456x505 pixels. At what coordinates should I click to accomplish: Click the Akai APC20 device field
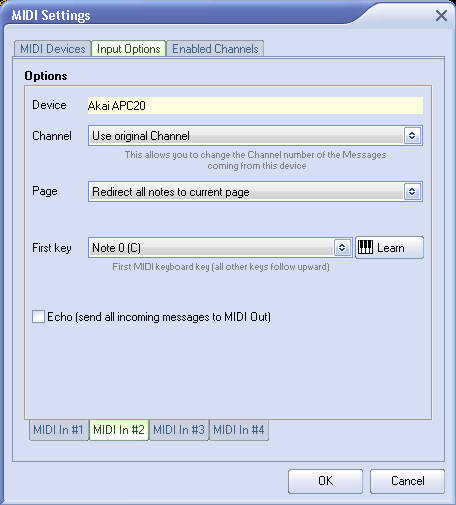coord(255,106)
